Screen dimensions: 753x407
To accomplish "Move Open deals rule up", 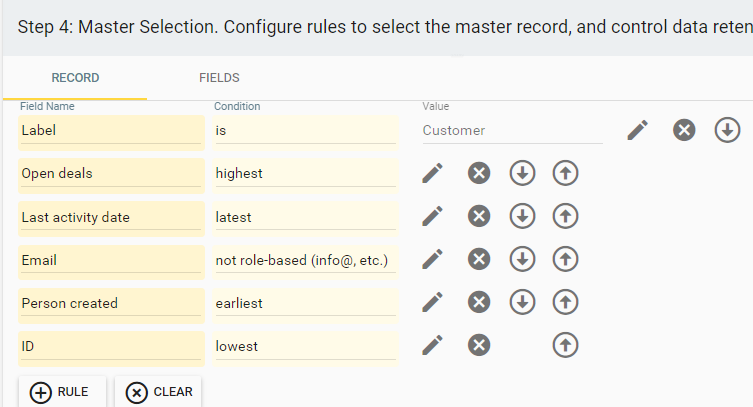I will coord(565,173).
